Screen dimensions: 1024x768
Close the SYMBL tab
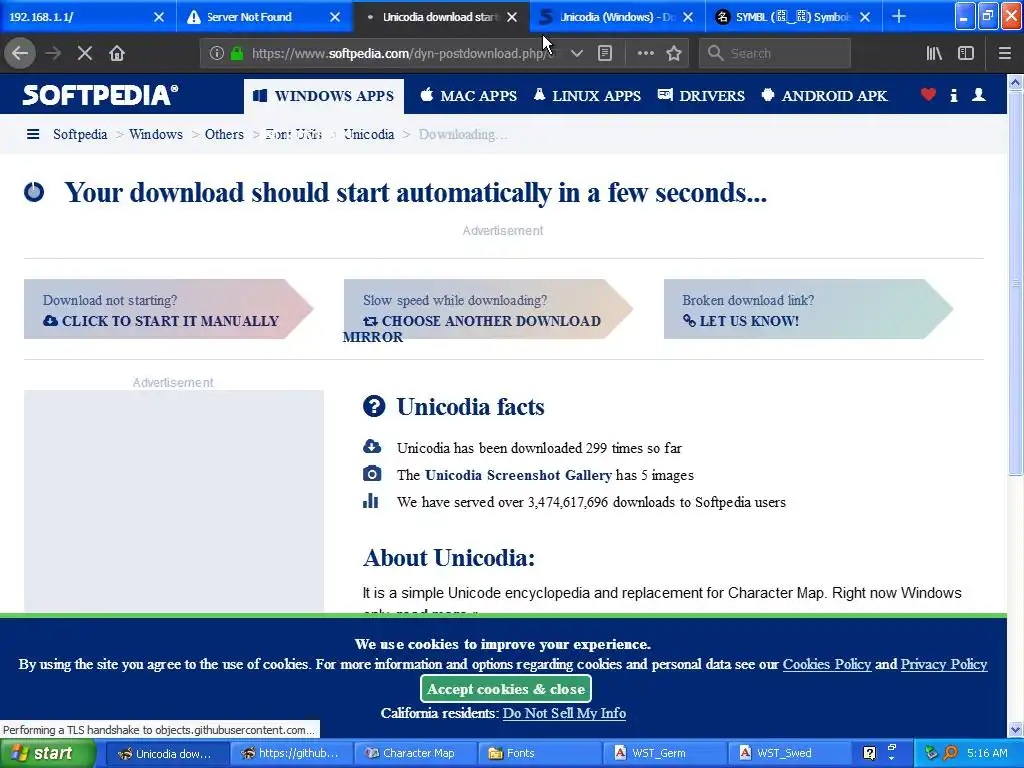pyautogui.click(x=865, y=17)
